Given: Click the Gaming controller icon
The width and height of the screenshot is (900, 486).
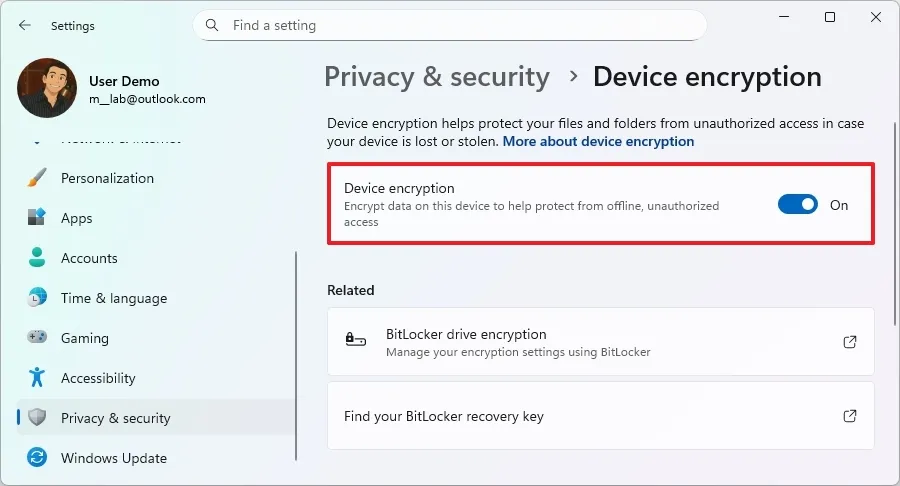Looking at the screenshot, I should [37, 338].
